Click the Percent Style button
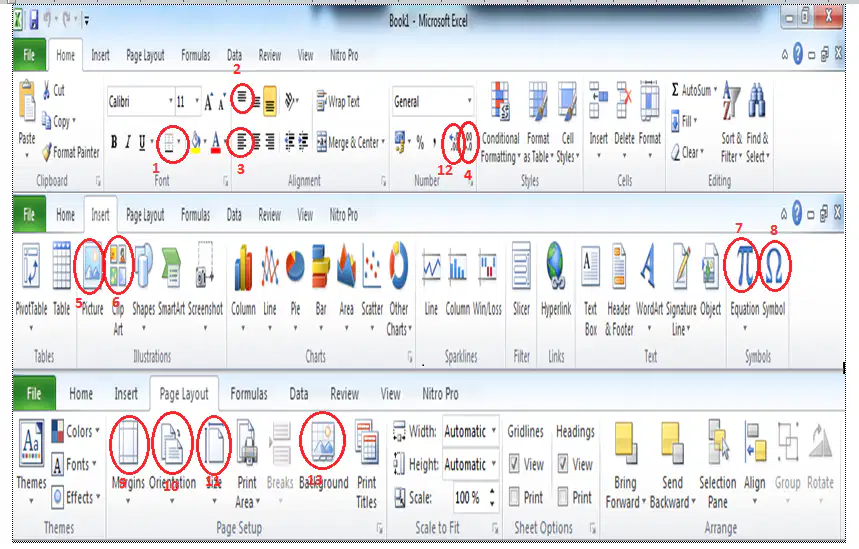 click(420, 143)
